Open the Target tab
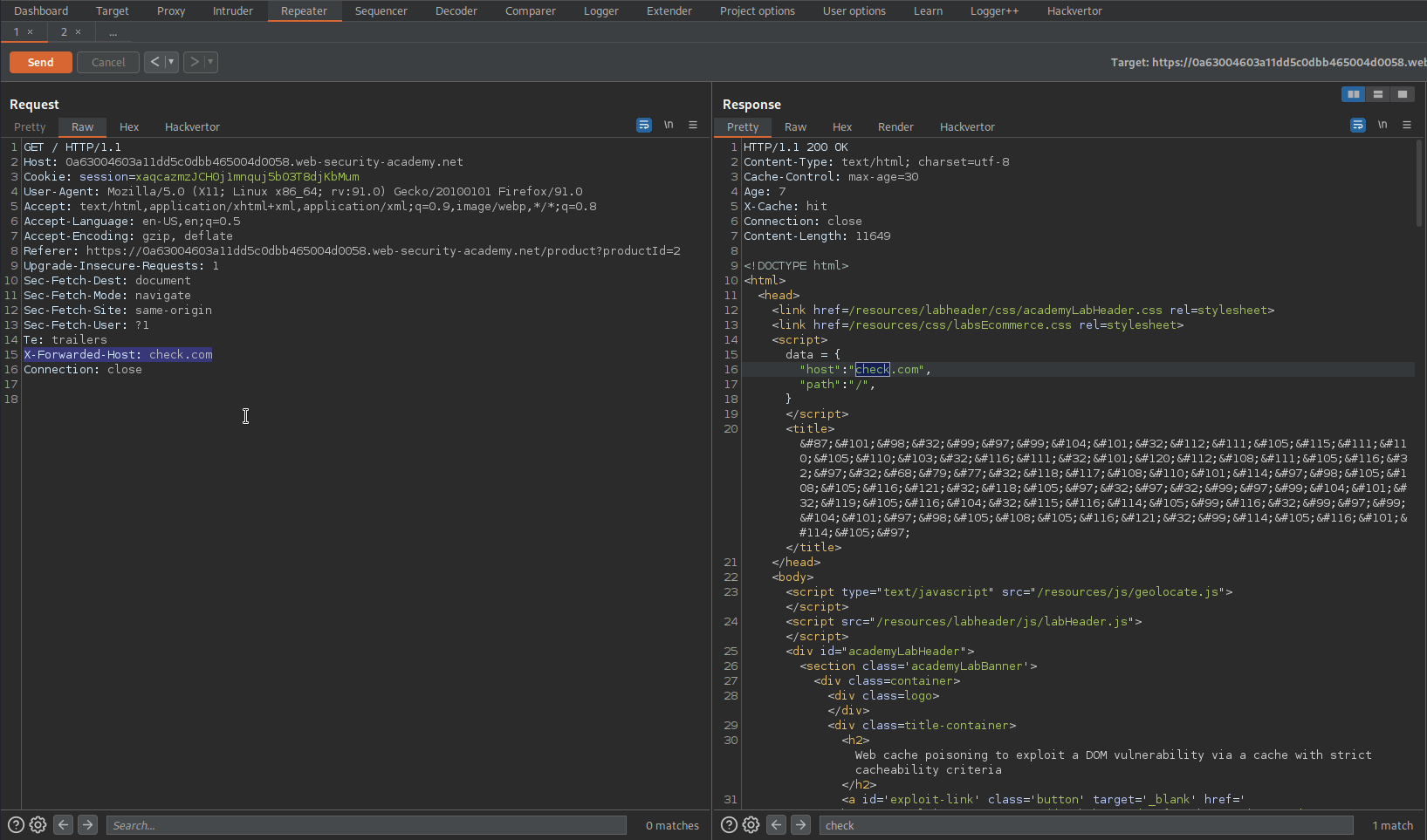 click(x=112, y=10)
